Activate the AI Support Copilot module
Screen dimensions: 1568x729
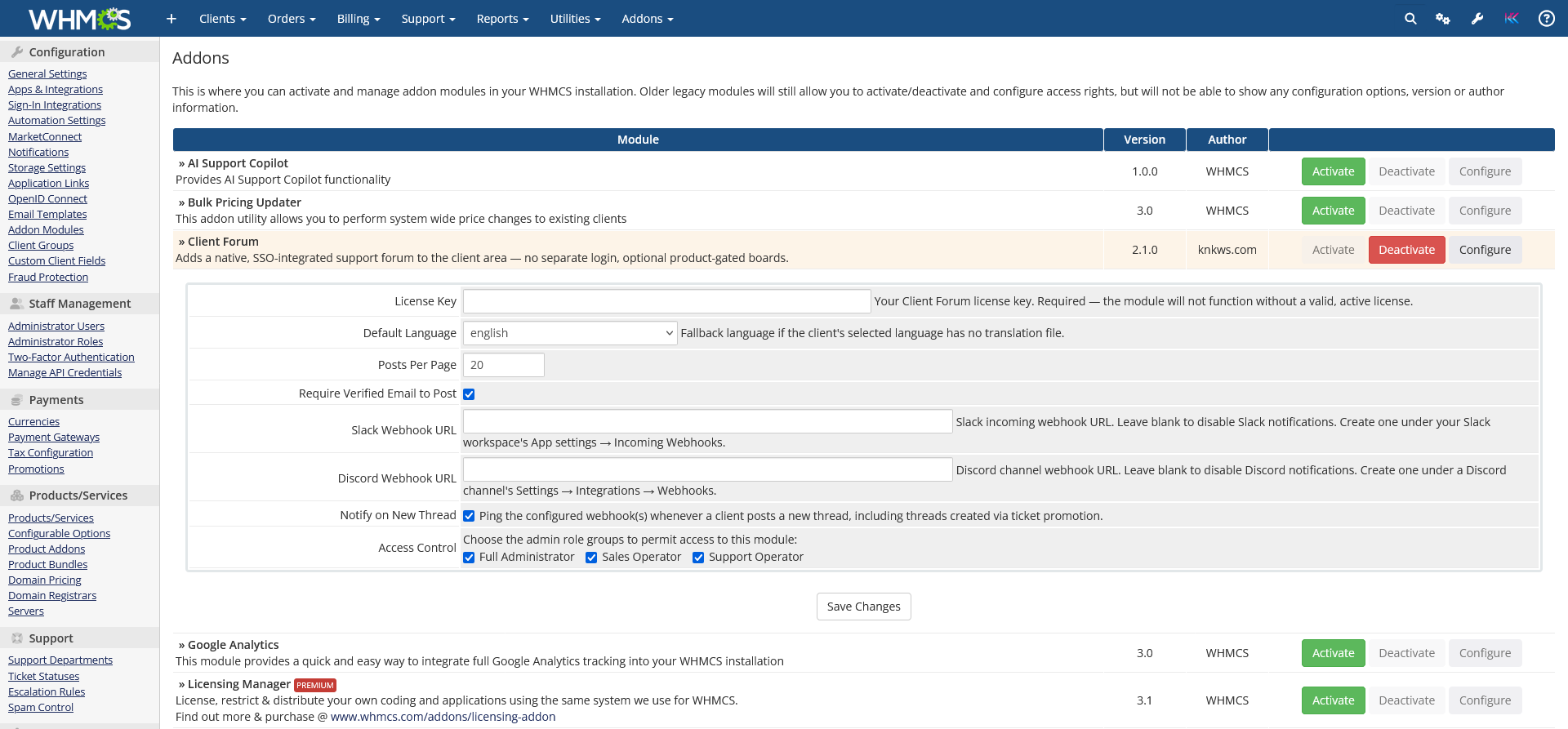1333,171
